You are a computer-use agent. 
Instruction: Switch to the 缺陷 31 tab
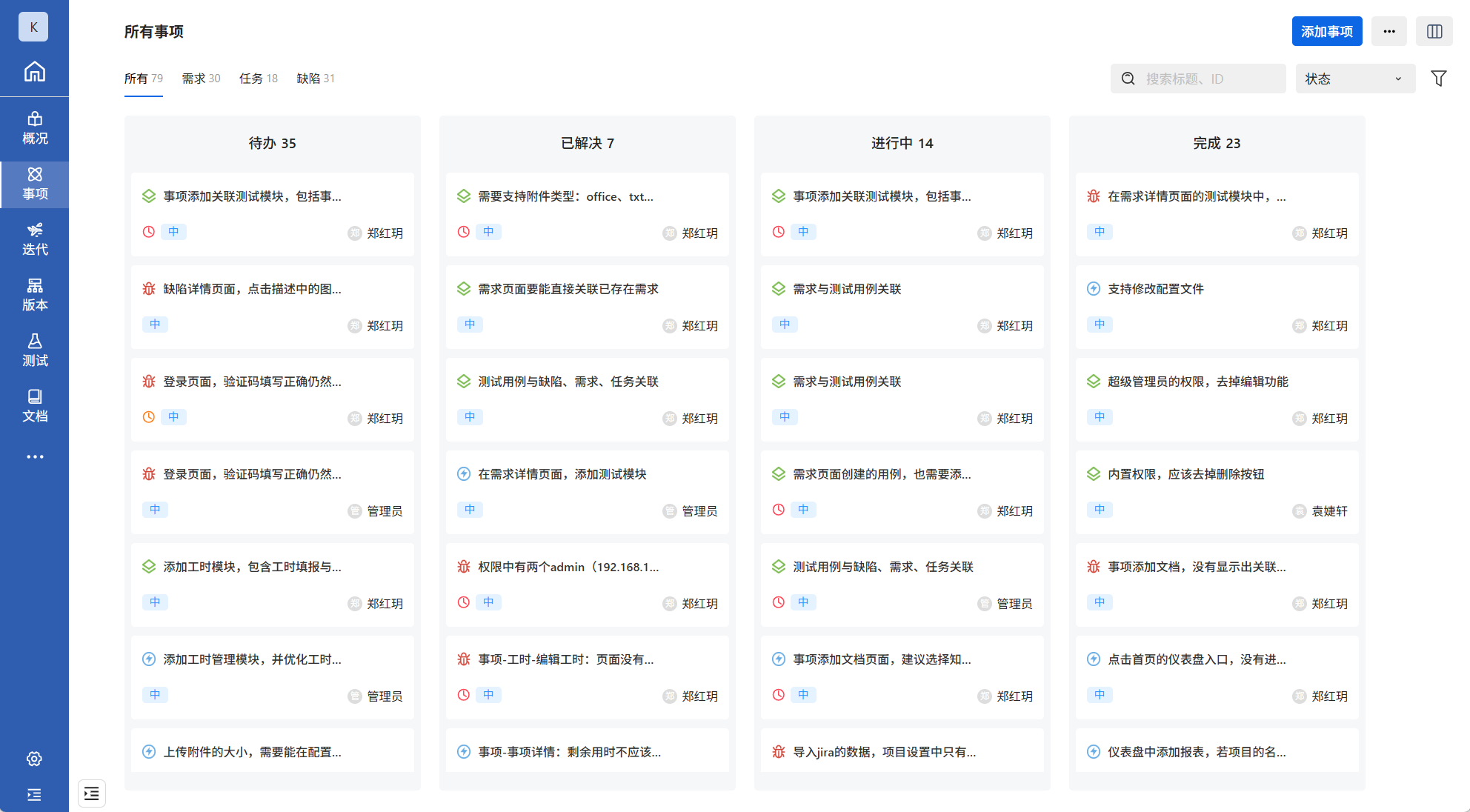(x=316, y=79)
